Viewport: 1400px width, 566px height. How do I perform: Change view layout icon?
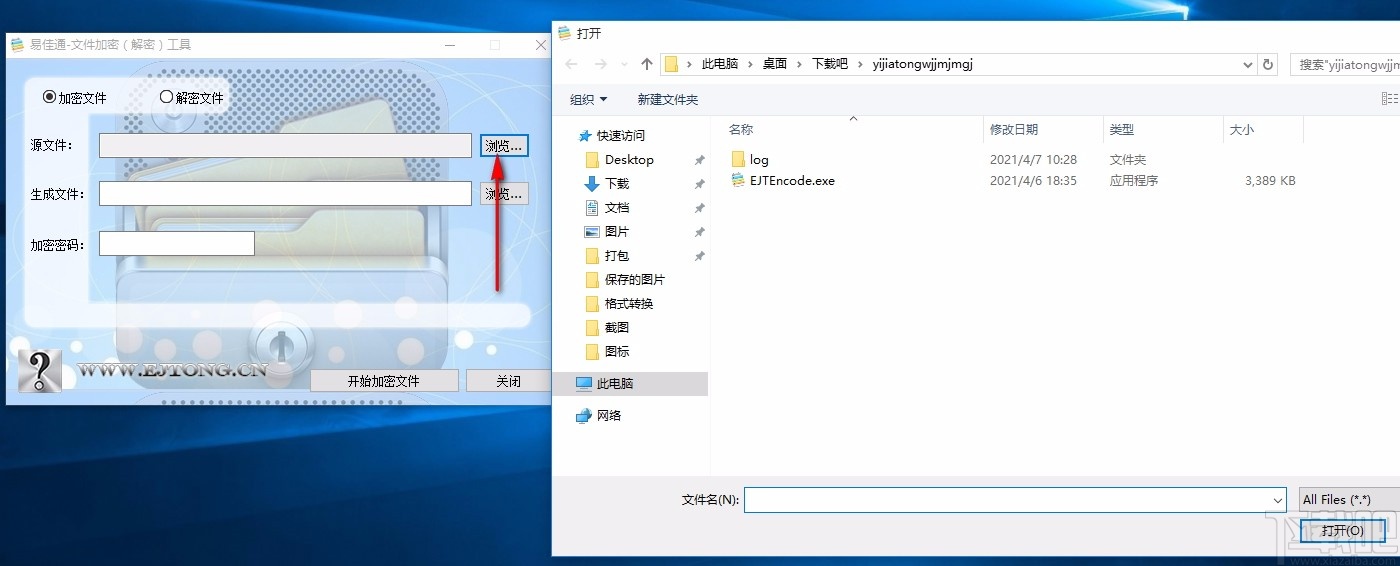tap(1389, 99)
